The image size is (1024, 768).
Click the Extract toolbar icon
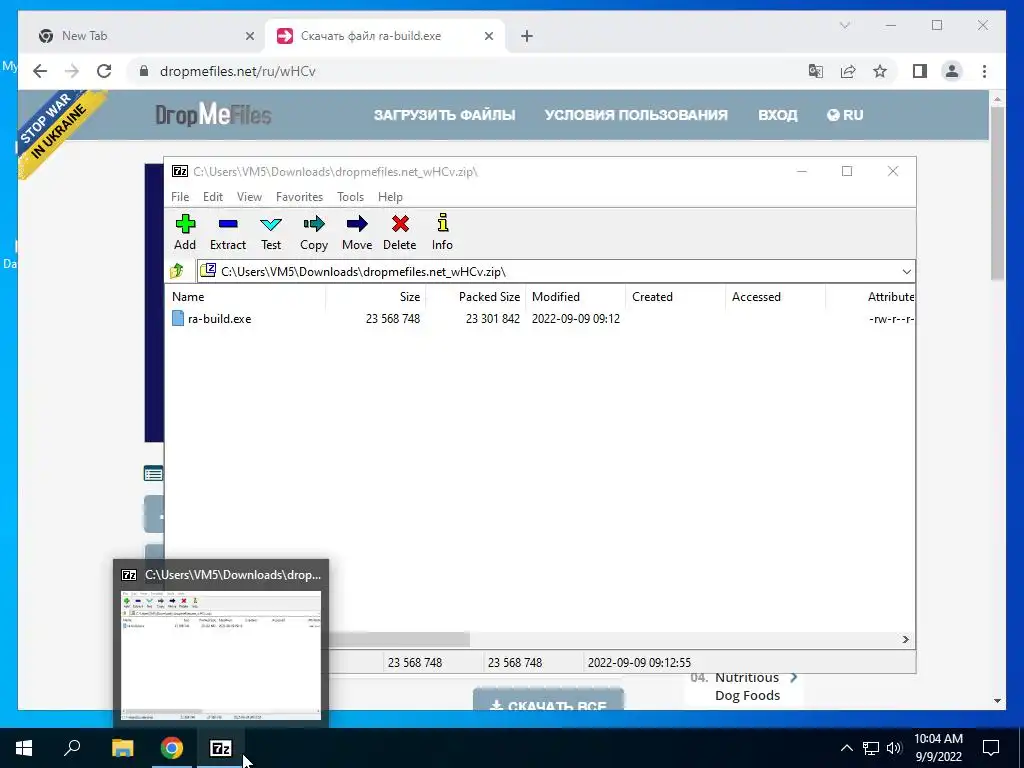228,232
